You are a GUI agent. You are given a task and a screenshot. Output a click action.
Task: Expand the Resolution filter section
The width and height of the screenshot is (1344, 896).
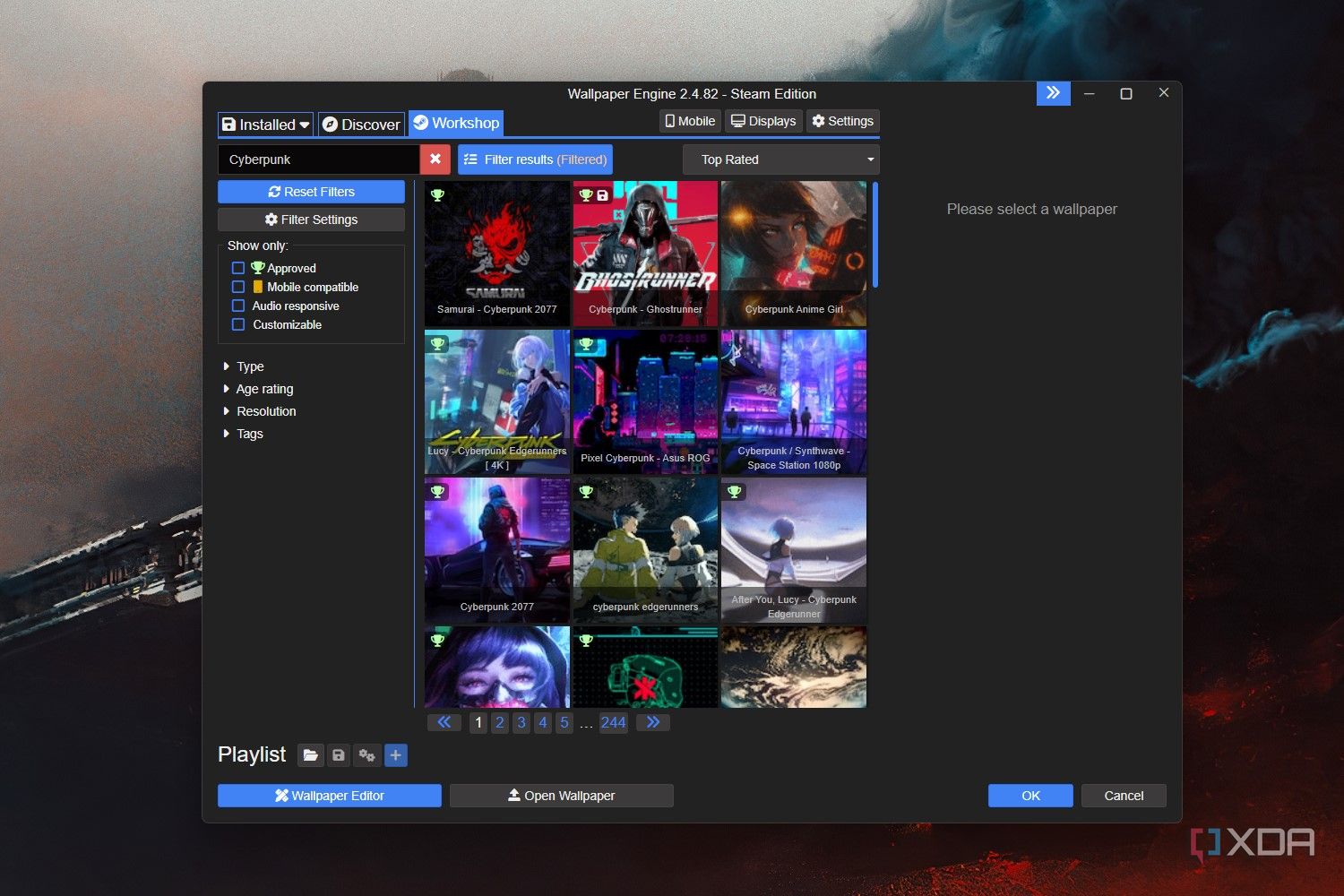pos(265,411)
